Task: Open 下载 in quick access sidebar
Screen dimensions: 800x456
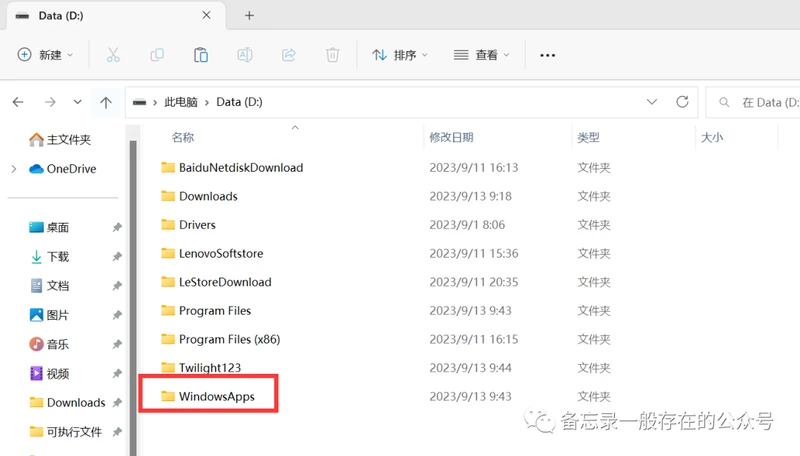Action: [58, 257]
